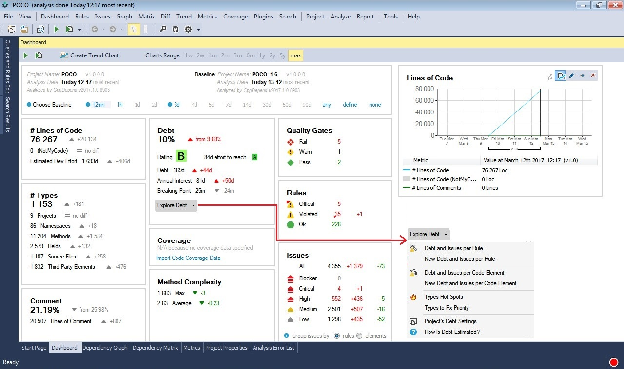Click the clipboard toolbar icon beside the magnifier

coord(175,29)
